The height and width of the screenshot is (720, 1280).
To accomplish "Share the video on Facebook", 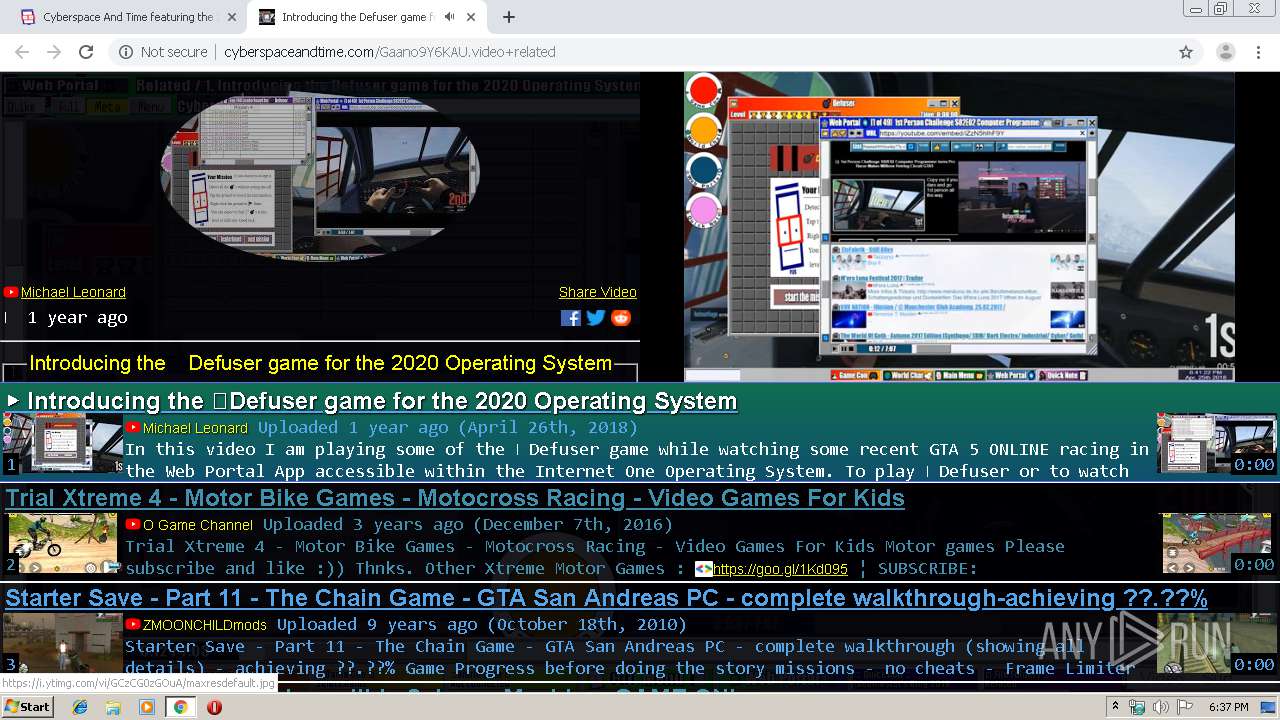I will coord(571,318).
